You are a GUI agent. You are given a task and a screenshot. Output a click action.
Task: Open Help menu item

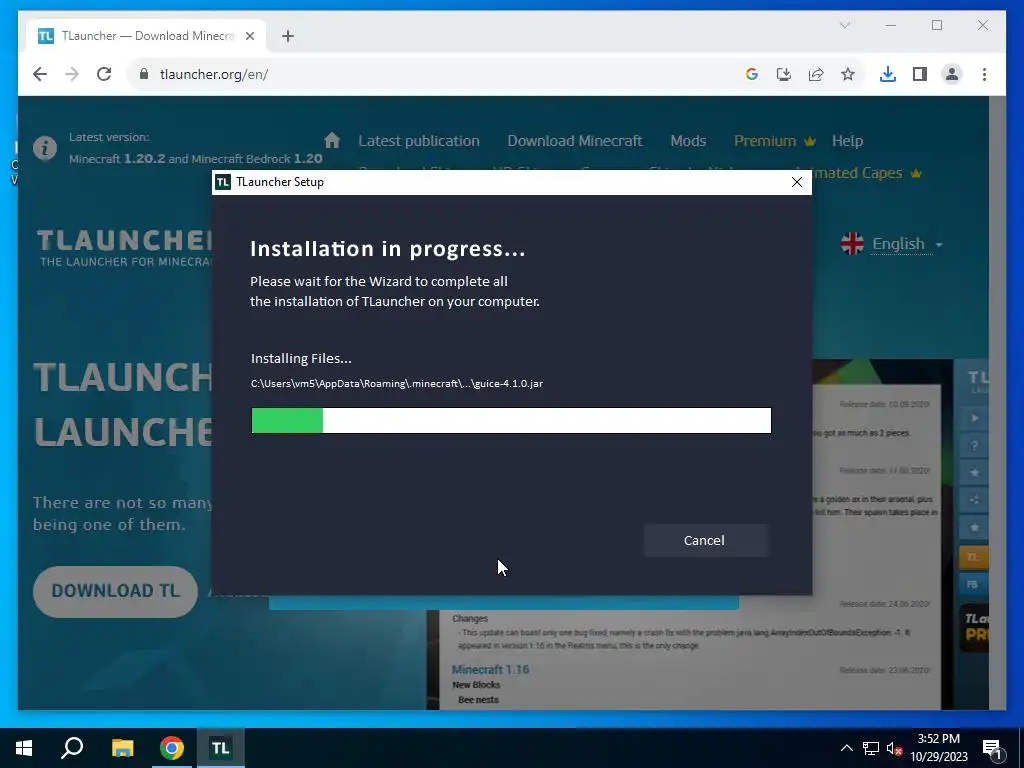(847, 141)
